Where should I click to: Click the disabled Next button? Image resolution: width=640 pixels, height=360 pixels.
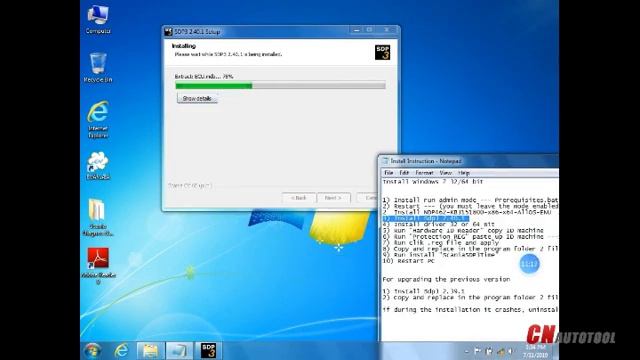click(333, 198)
